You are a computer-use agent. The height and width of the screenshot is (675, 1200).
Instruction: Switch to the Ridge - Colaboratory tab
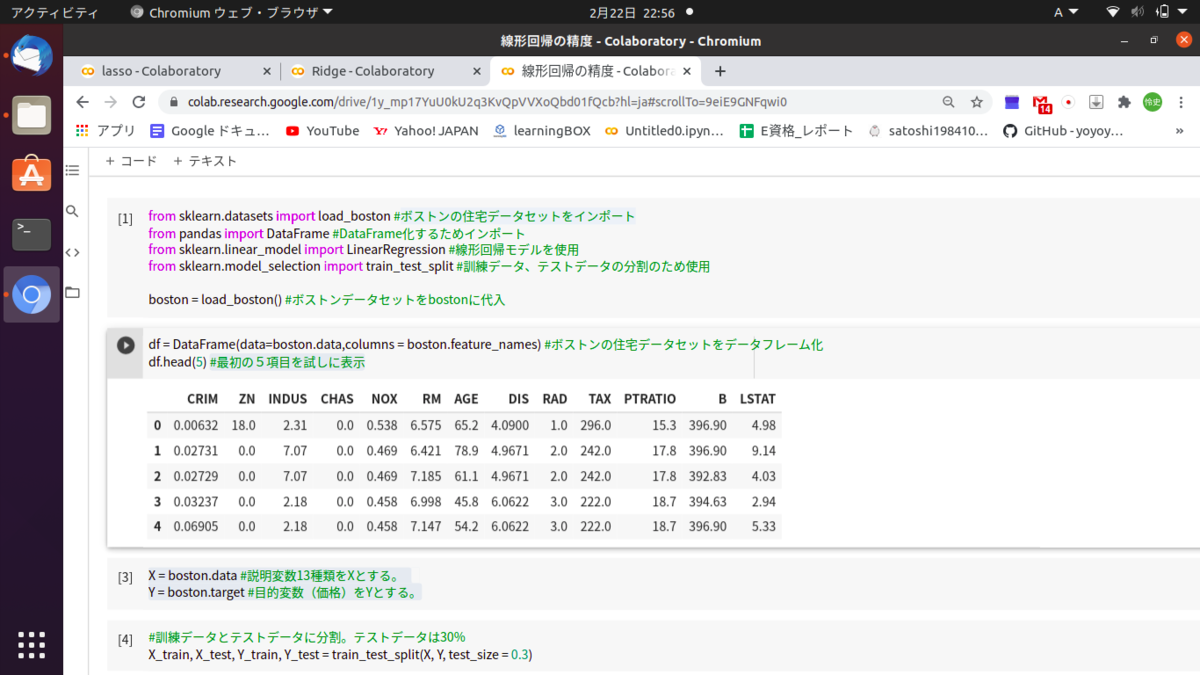372,71
